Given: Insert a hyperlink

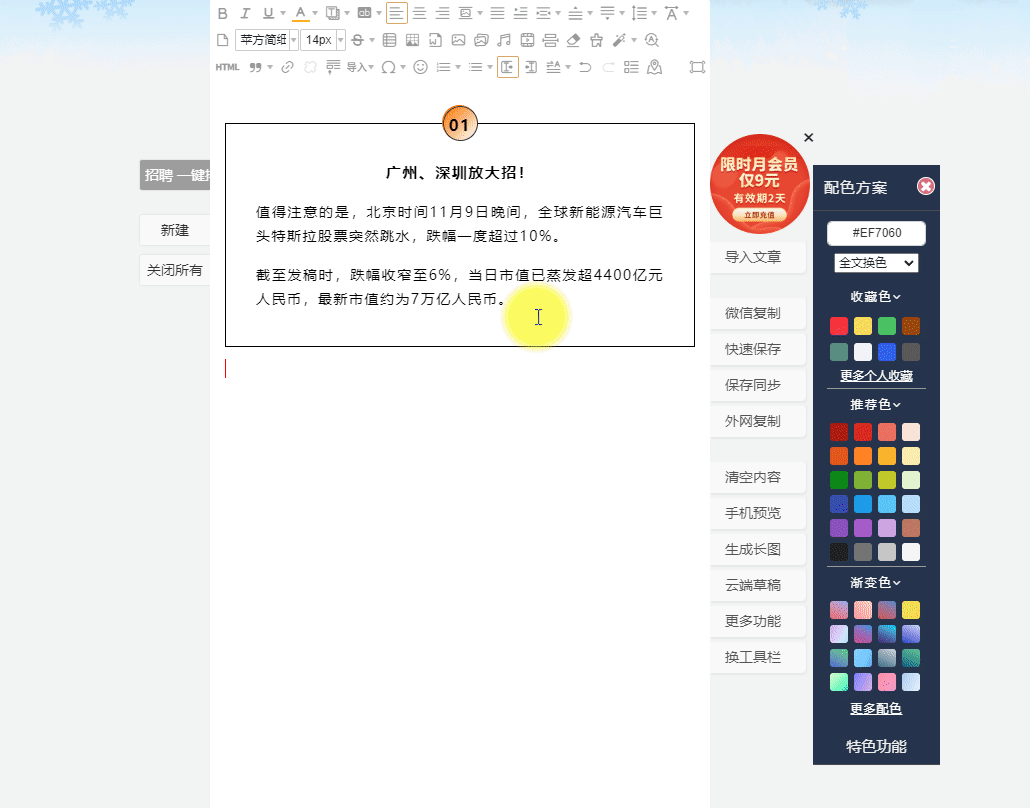Looking at the screenshot, I should pos(287,67).
